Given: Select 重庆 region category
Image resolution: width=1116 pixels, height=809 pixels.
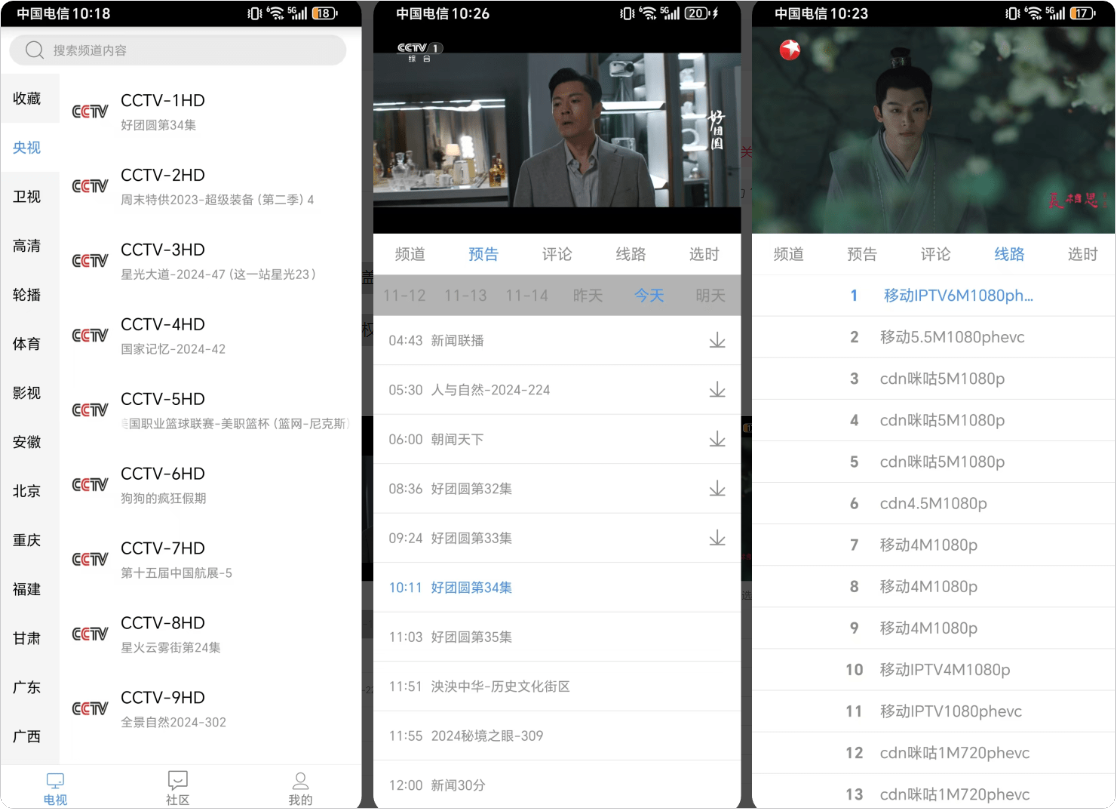Looking at the screenshot, I should (26, 541).
